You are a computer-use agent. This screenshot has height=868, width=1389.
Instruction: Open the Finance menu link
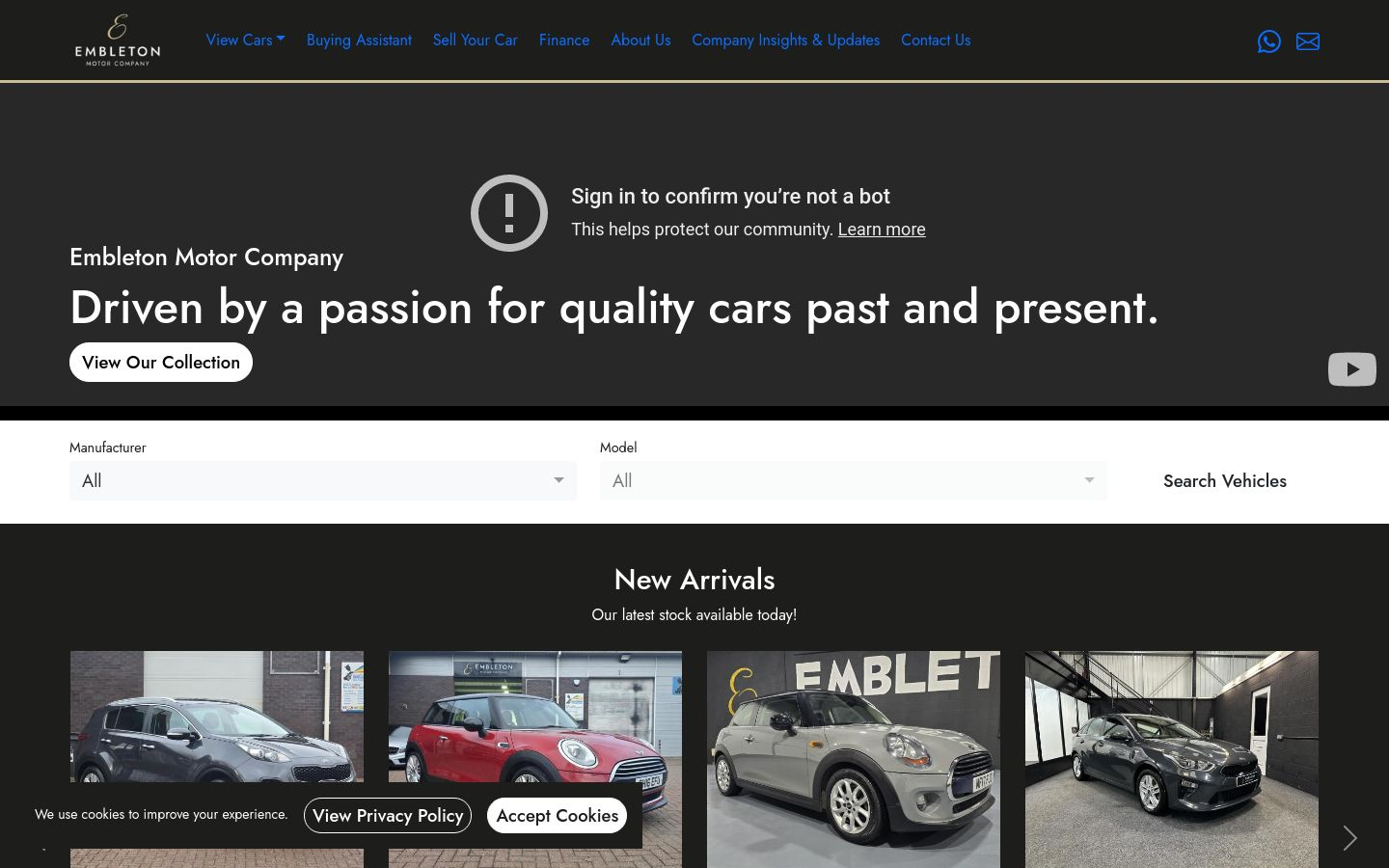pyautogui.click(x=564, y=40)
